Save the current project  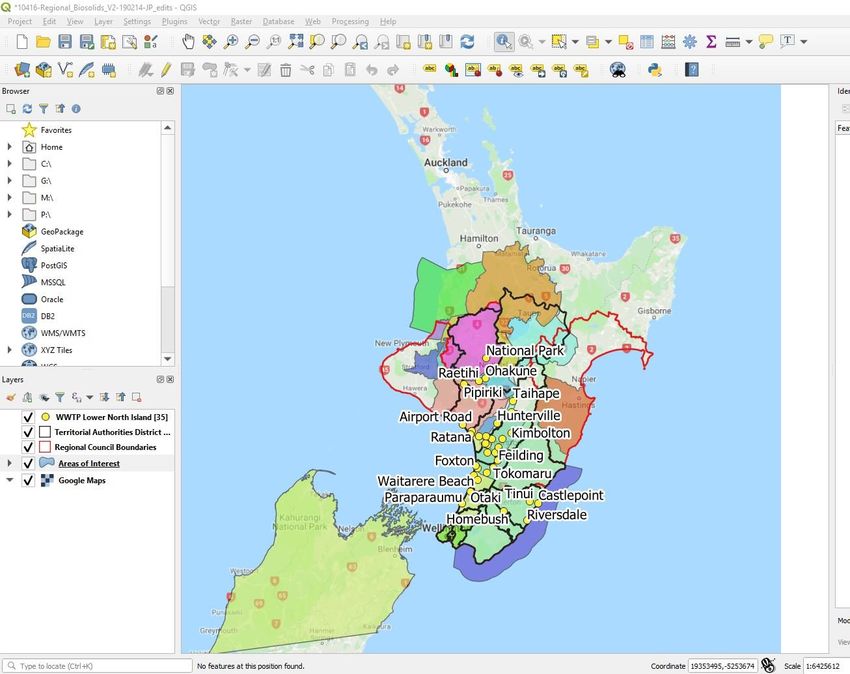[65, 41]
